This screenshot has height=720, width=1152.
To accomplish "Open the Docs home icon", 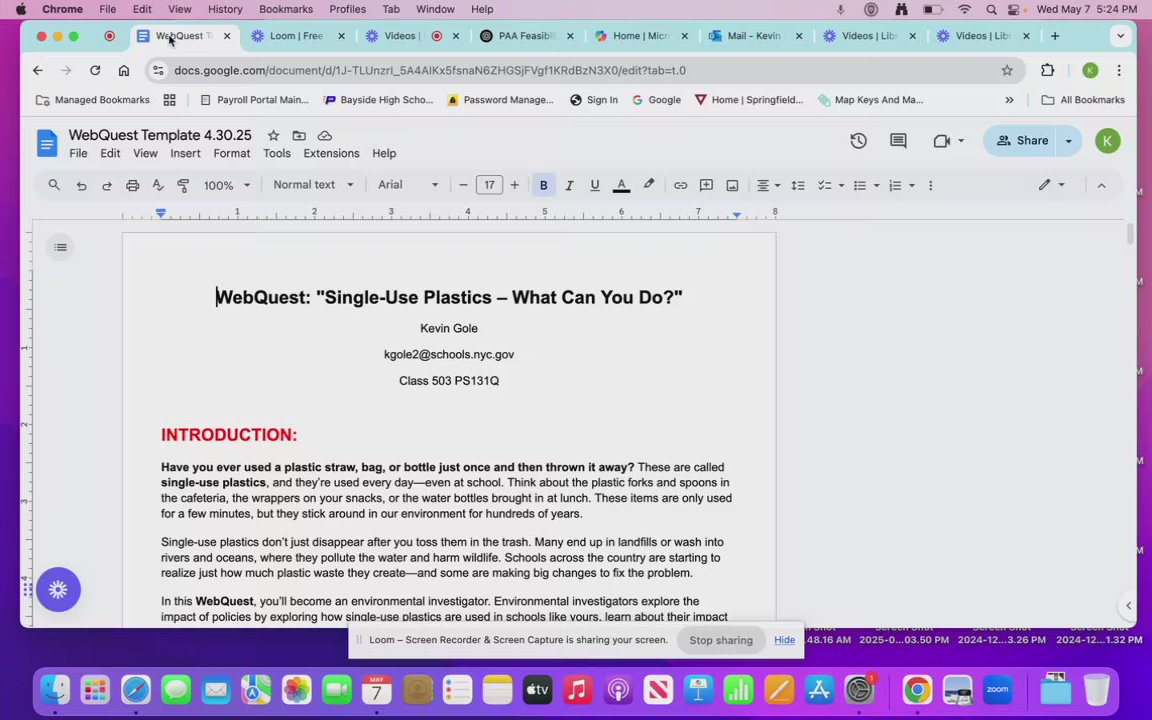I will 47,143.
